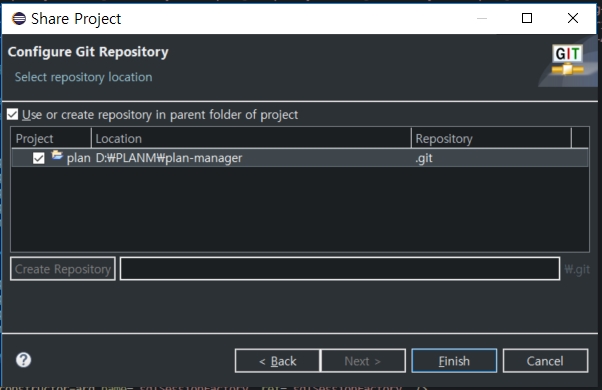Click the plan project folder icon
602x390 pixels.
pos(57,155)
